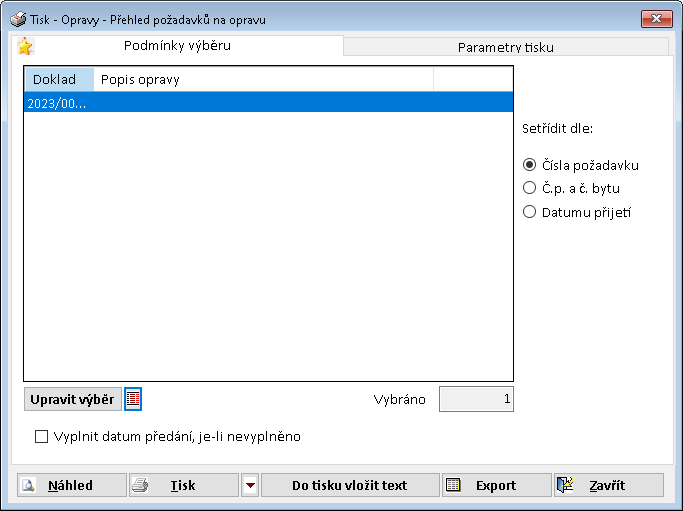
Task: Click the yellow star favorites icon
Action: 25,46
